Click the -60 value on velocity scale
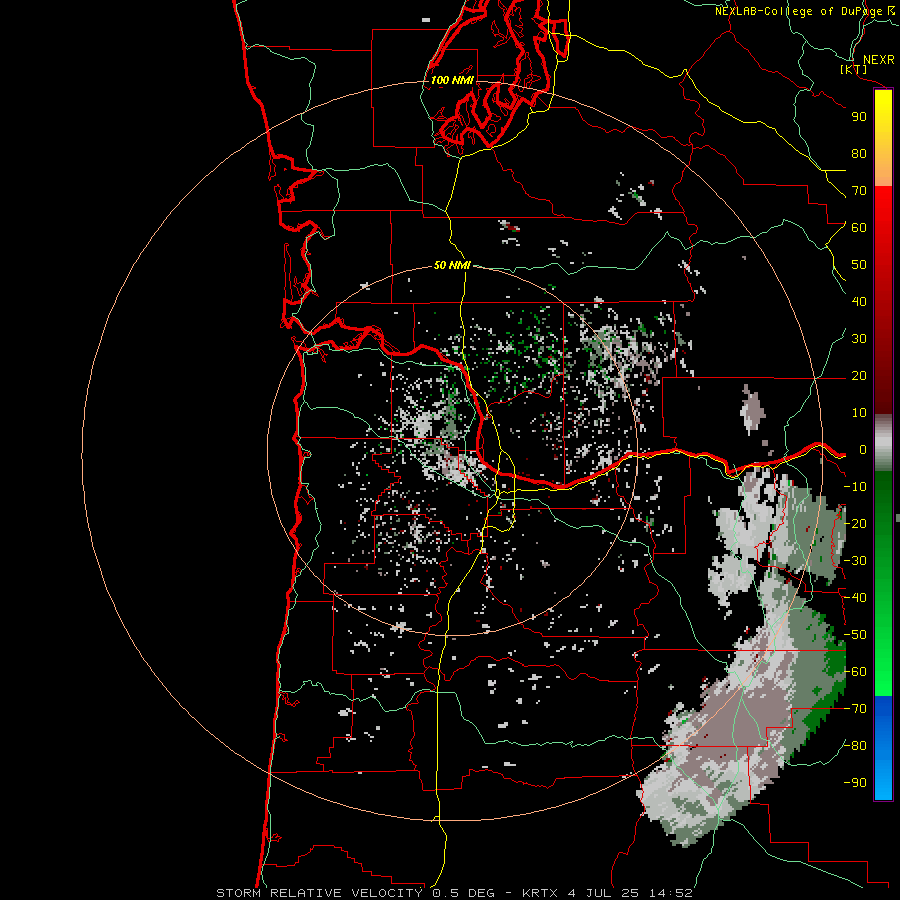900x900 pixels. (855, 672)
